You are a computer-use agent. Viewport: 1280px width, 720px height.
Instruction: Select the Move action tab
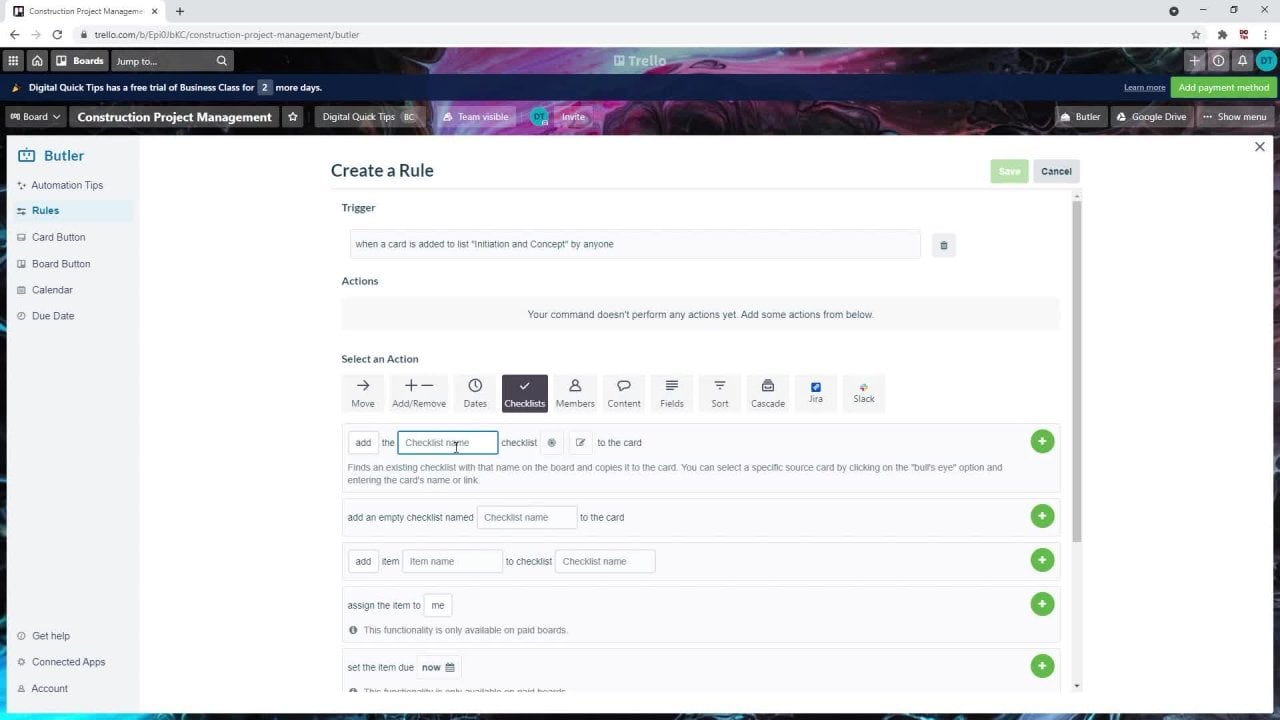point(363,392)
